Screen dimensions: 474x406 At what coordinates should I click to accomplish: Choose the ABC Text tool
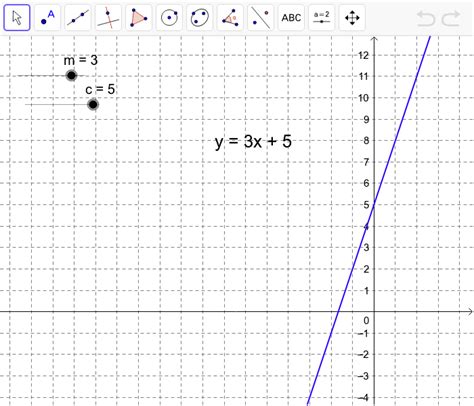(x=291, y=18)
